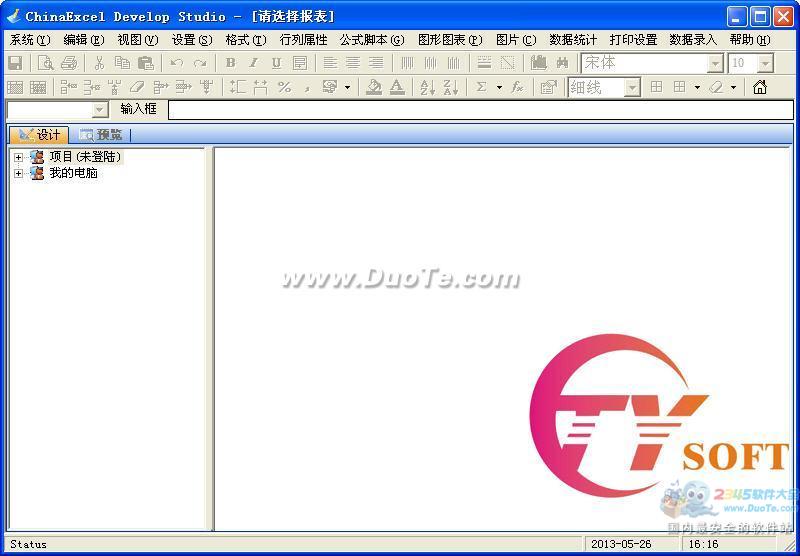
Task: Click the border eraser icon
Action: (716, 88)
